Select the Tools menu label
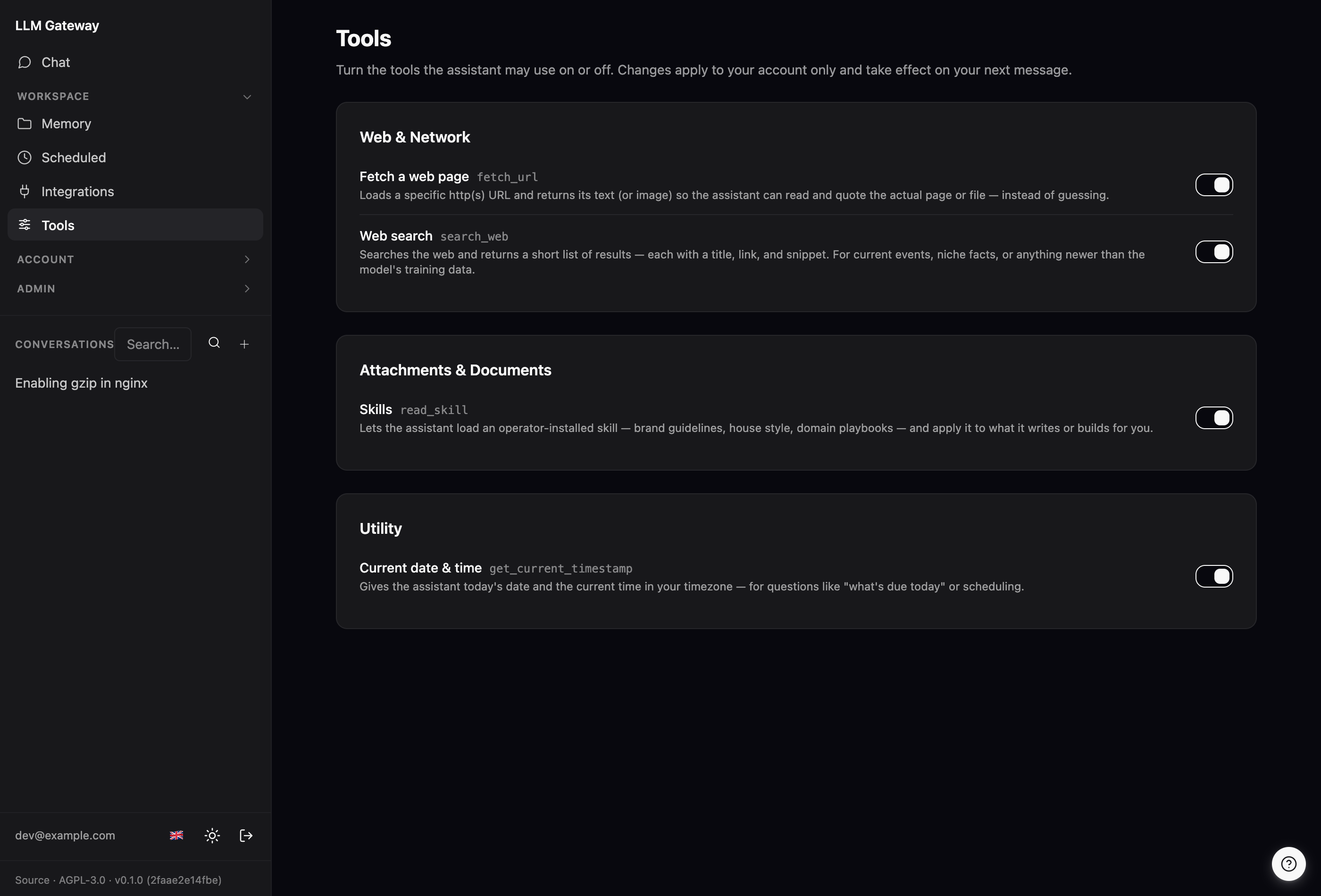This screenshot has width=1321, height=896. click(x=58, y=225)
